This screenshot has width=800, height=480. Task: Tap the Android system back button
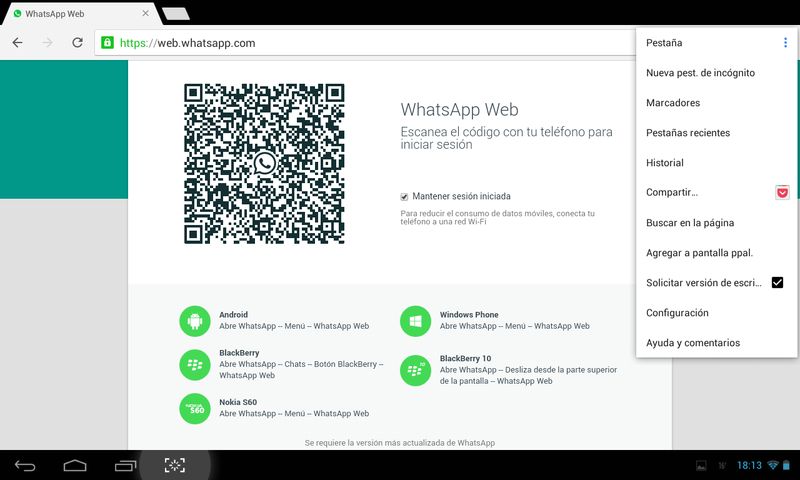pyautogui.click(x=25, y=465)
